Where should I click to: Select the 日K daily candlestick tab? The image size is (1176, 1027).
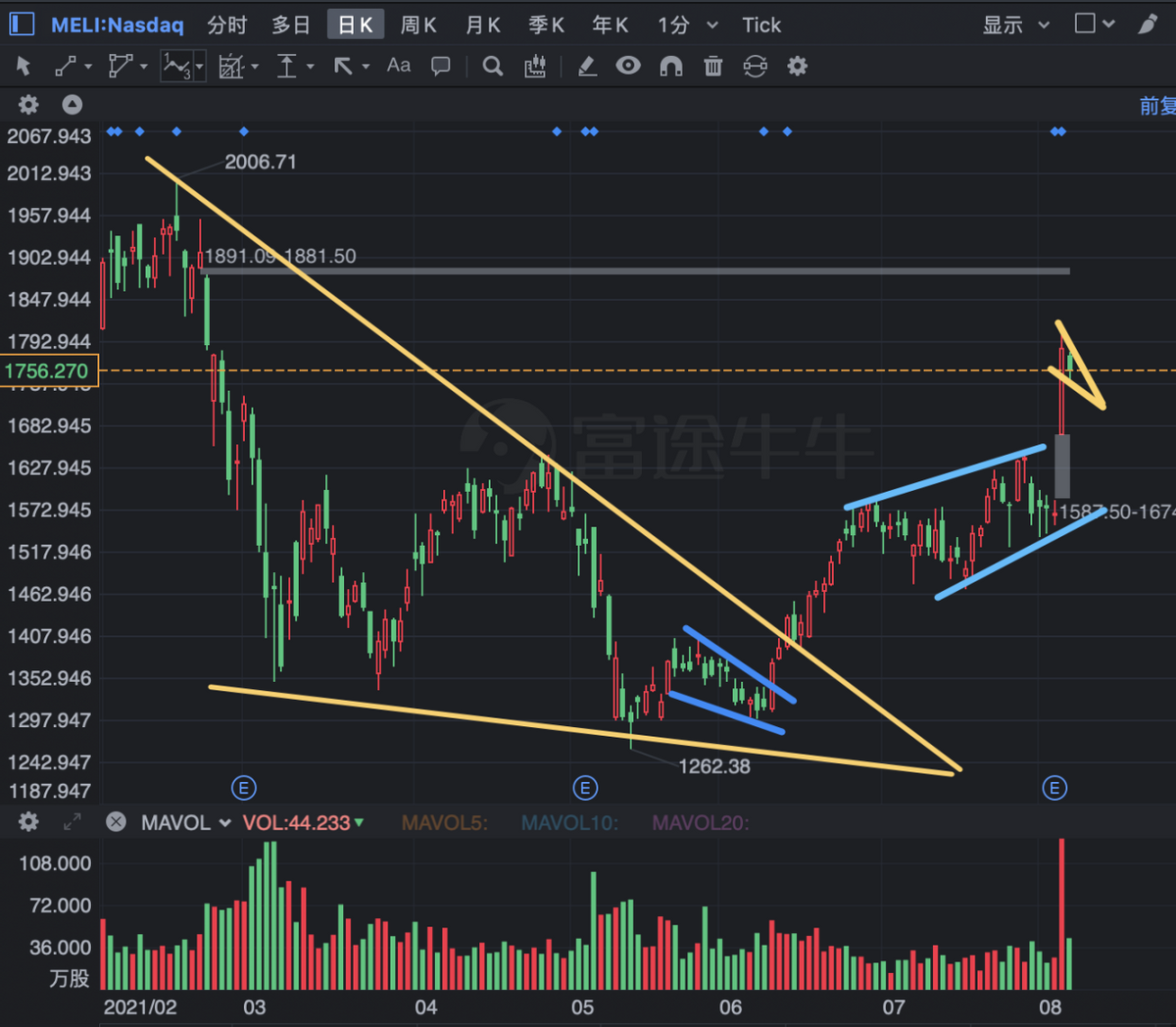[355, 24]
